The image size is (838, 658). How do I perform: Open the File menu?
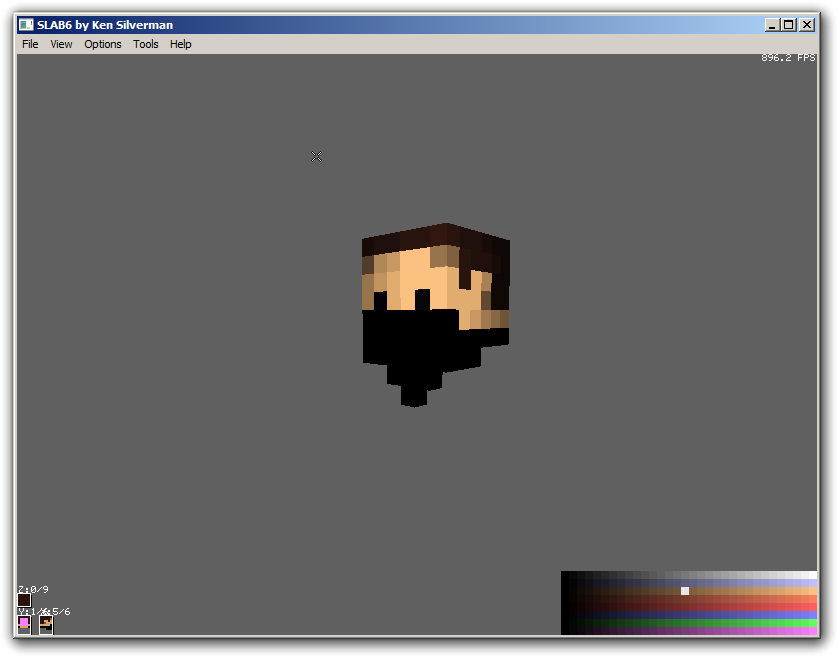[x=30, y=44]
